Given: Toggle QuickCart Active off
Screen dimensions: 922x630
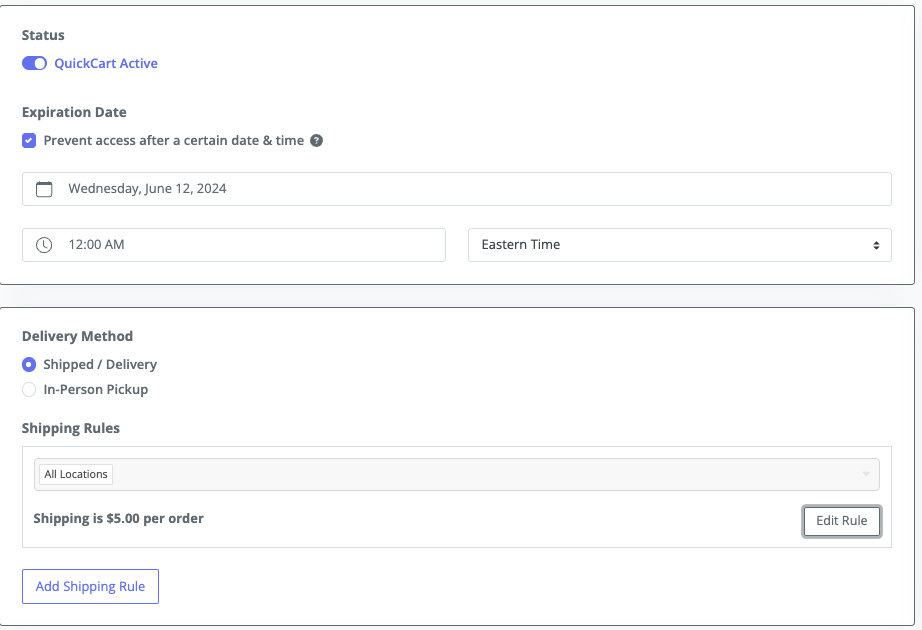Looking at the screenshot, I should coord(34,63).
